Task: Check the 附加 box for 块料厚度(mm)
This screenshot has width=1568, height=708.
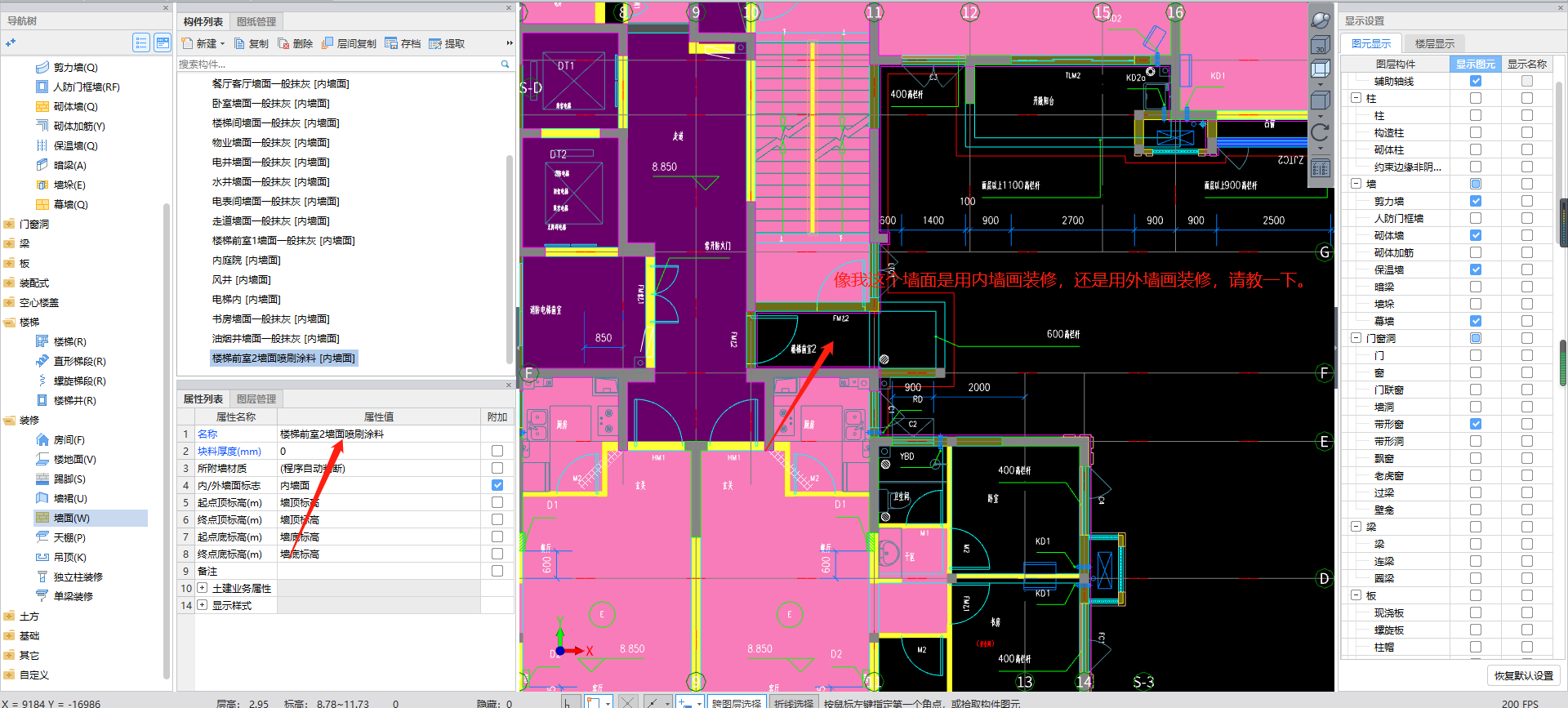Action: coord(497,451)
